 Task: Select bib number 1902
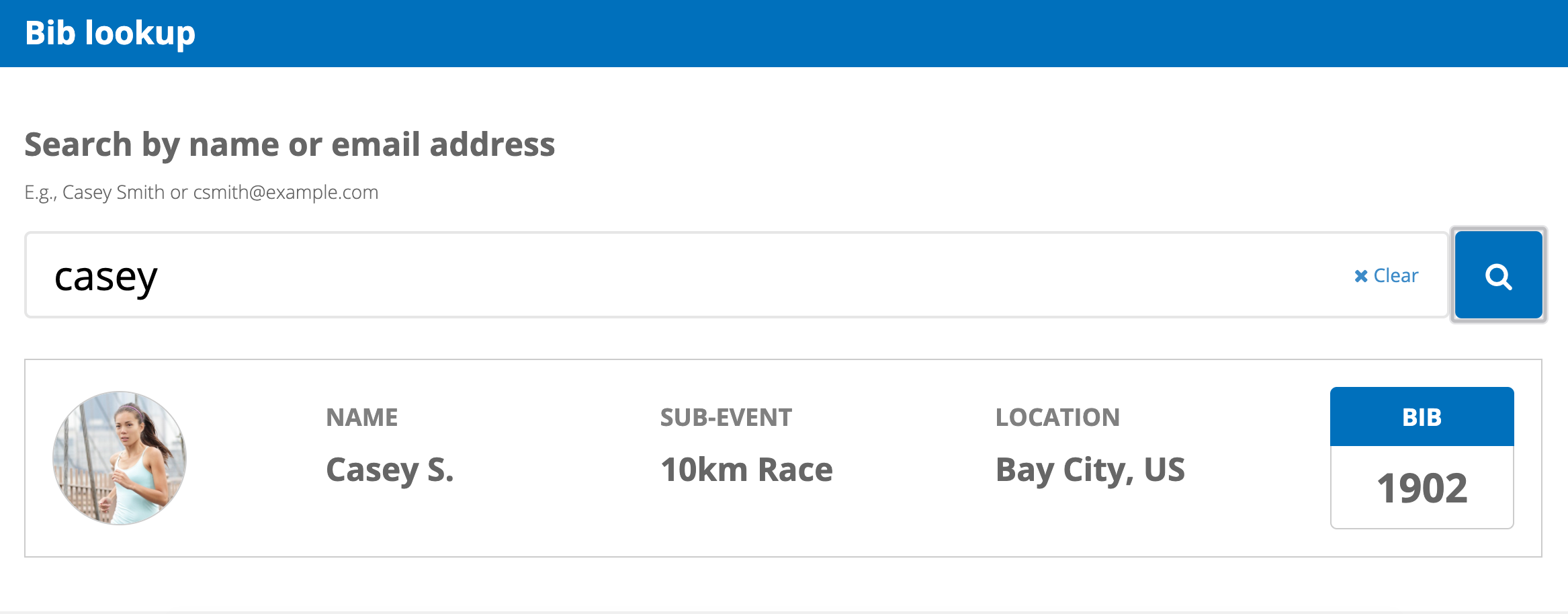pos(1422,488)
